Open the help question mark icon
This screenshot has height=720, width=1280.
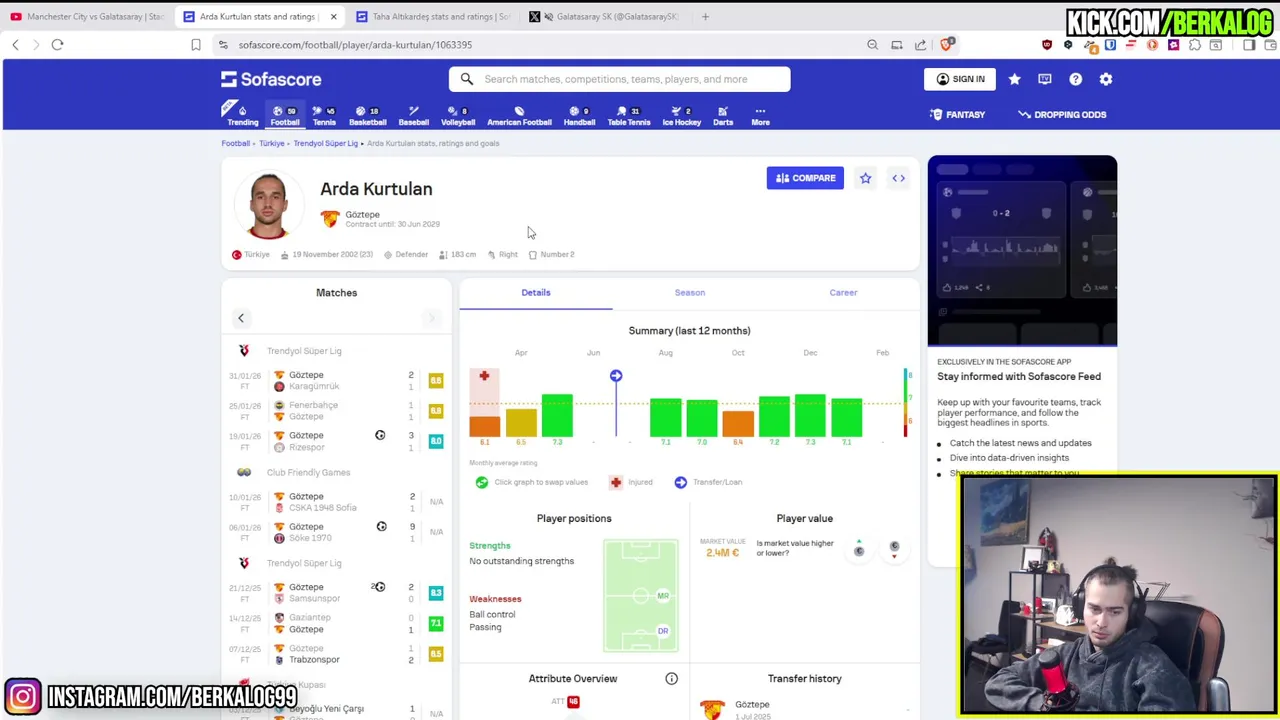(1075, 79)
